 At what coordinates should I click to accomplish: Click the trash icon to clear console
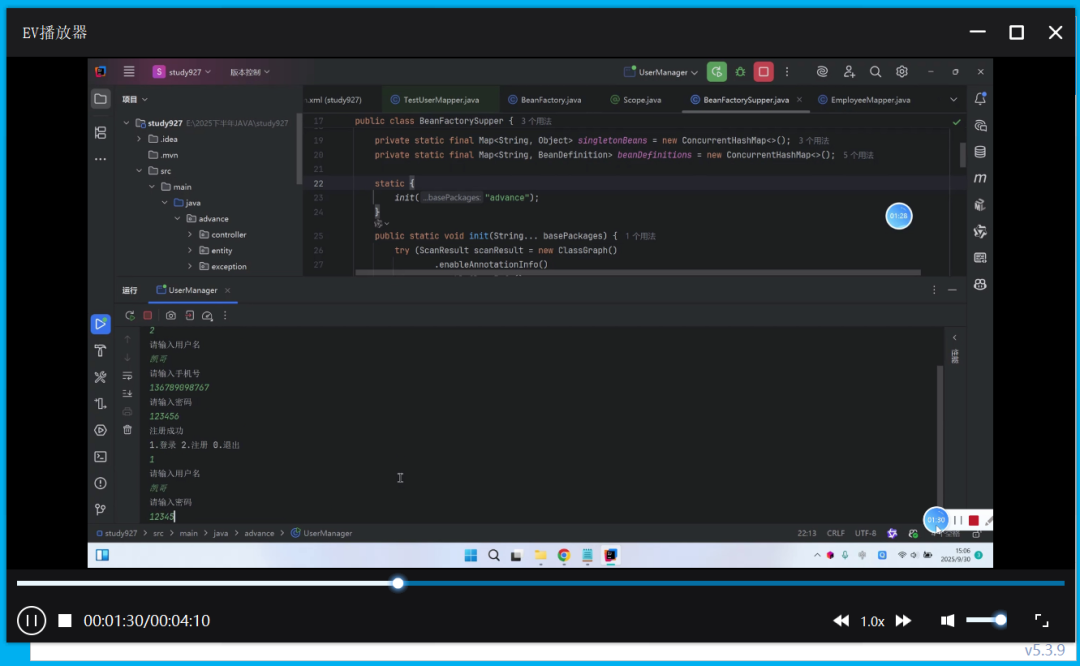(127, 429)
